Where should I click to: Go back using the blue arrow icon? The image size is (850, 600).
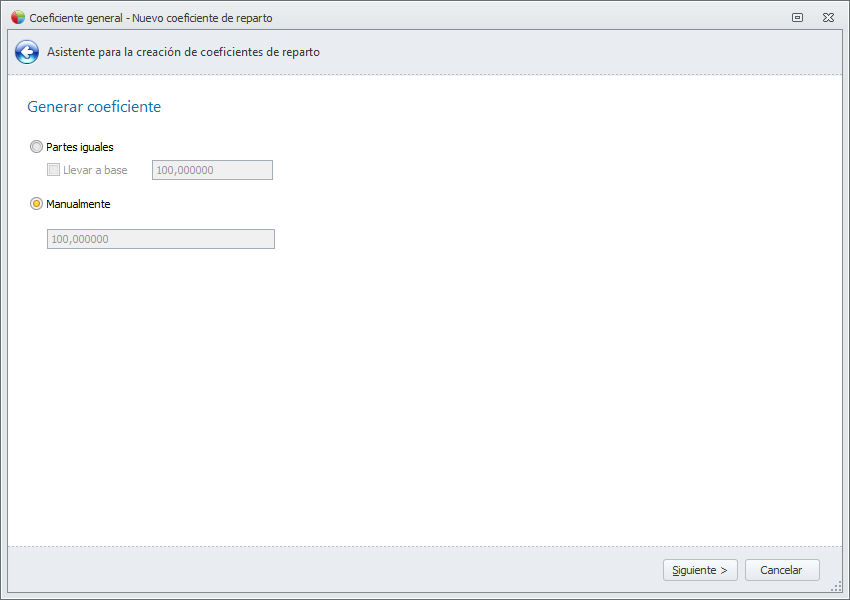[27, 52]
